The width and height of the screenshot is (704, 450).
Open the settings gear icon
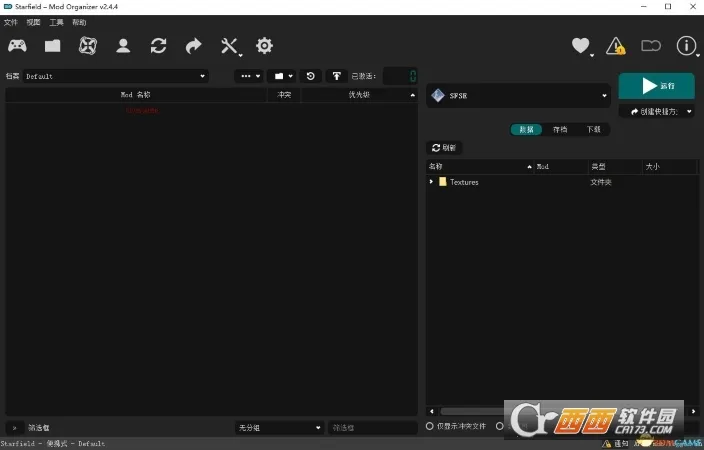[264, 45]
